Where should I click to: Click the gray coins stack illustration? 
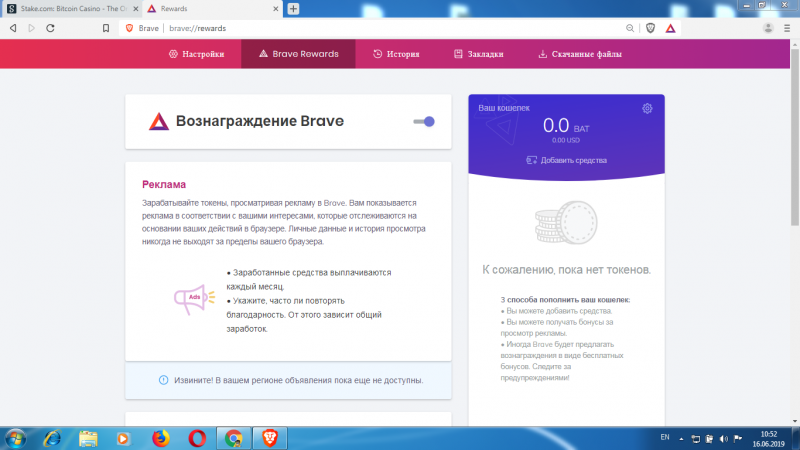[x=566, y=222]
